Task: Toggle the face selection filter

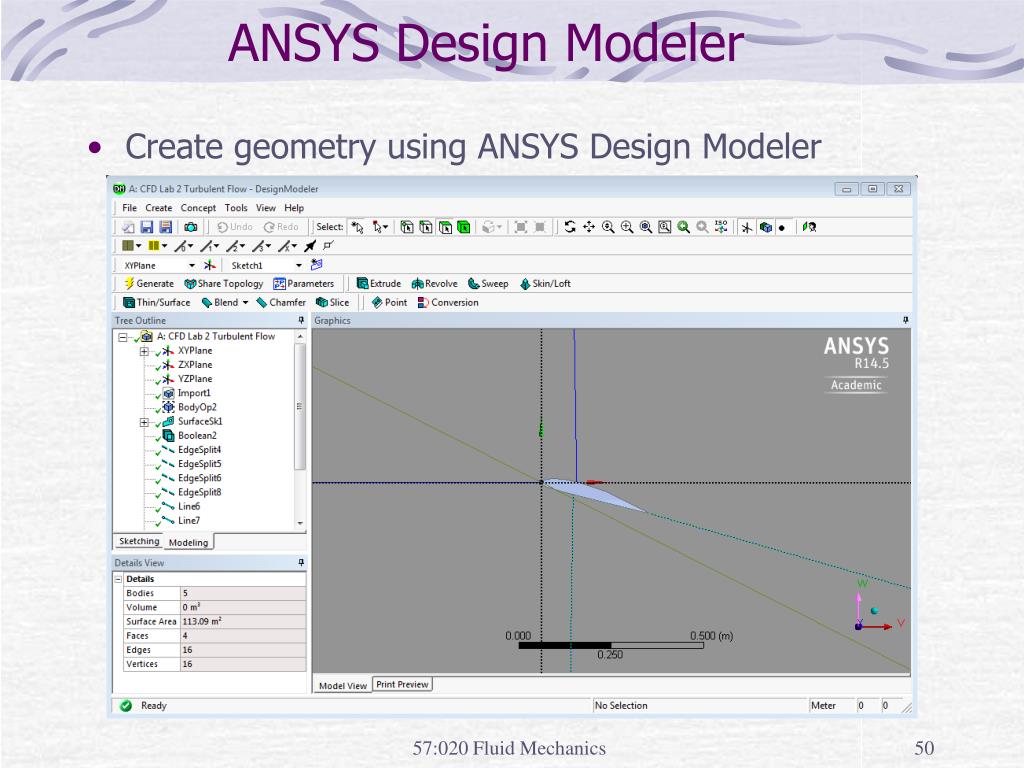Action: point(445,227)
